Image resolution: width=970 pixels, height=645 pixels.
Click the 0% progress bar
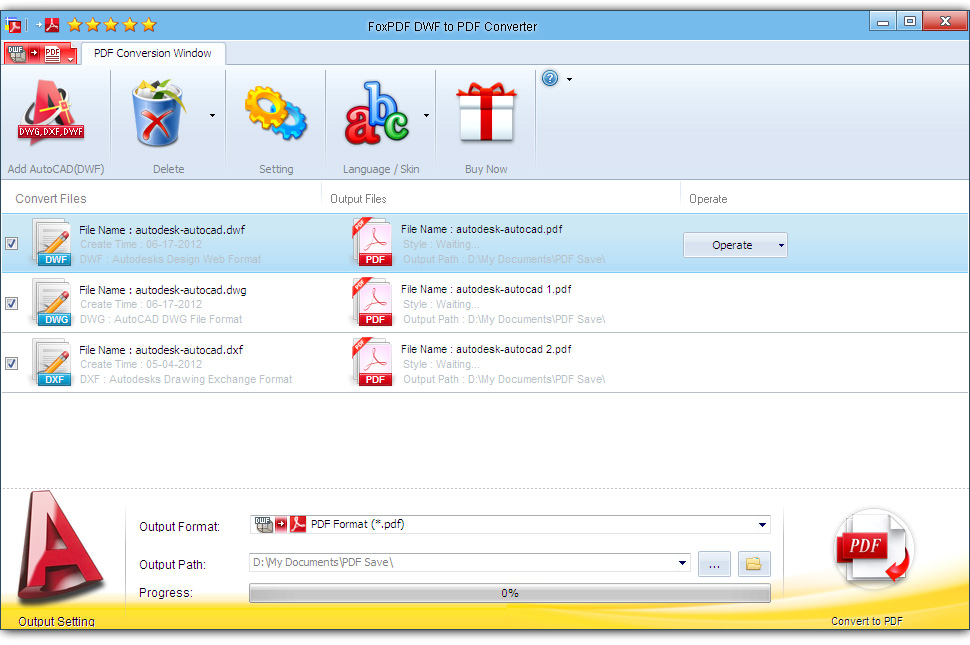coord(510,593)
